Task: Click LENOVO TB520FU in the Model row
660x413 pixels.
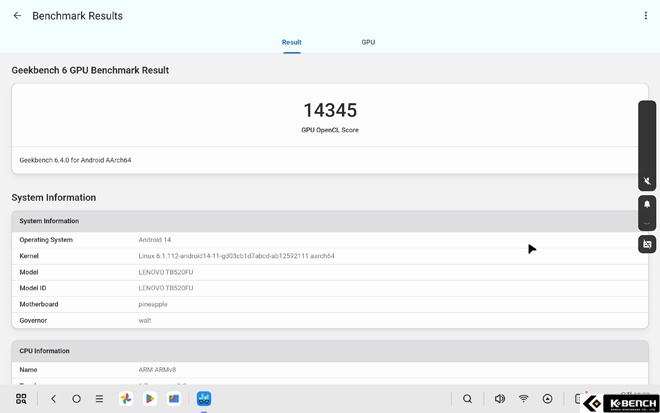Action: click(166, 272)
